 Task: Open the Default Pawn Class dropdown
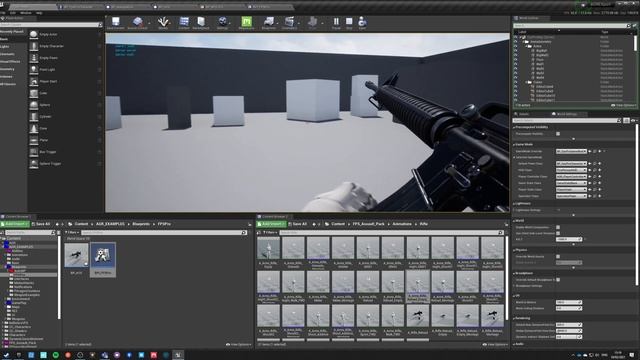point(571,164)
